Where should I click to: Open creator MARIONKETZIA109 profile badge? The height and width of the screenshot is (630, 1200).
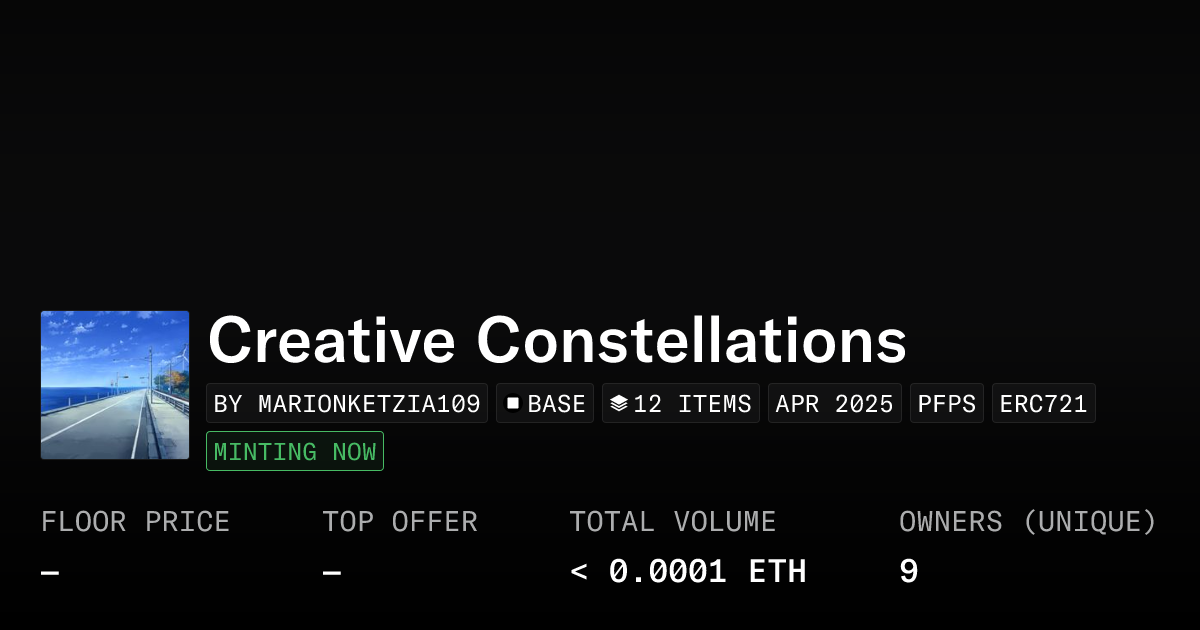(347, 403)
